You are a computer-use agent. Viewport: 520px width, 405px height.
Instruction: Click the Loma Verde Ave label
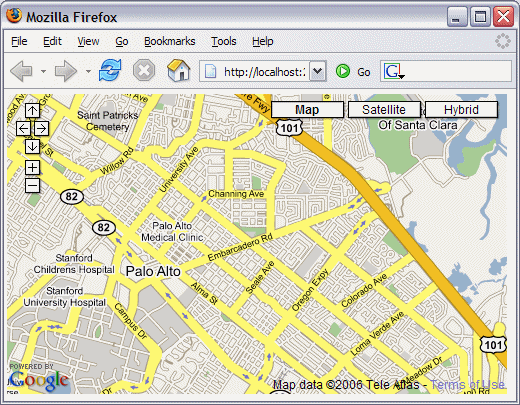click(377, 333)
